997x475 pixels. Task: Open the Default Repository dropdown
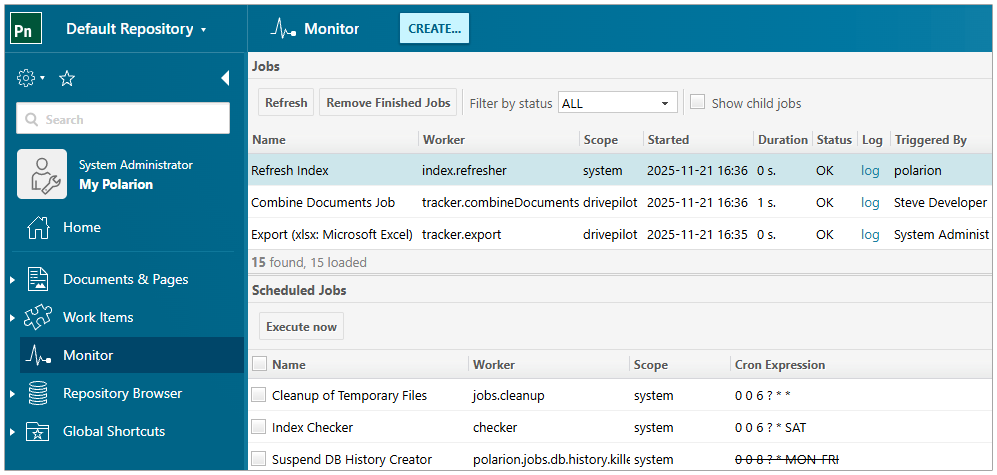point(136,29)
